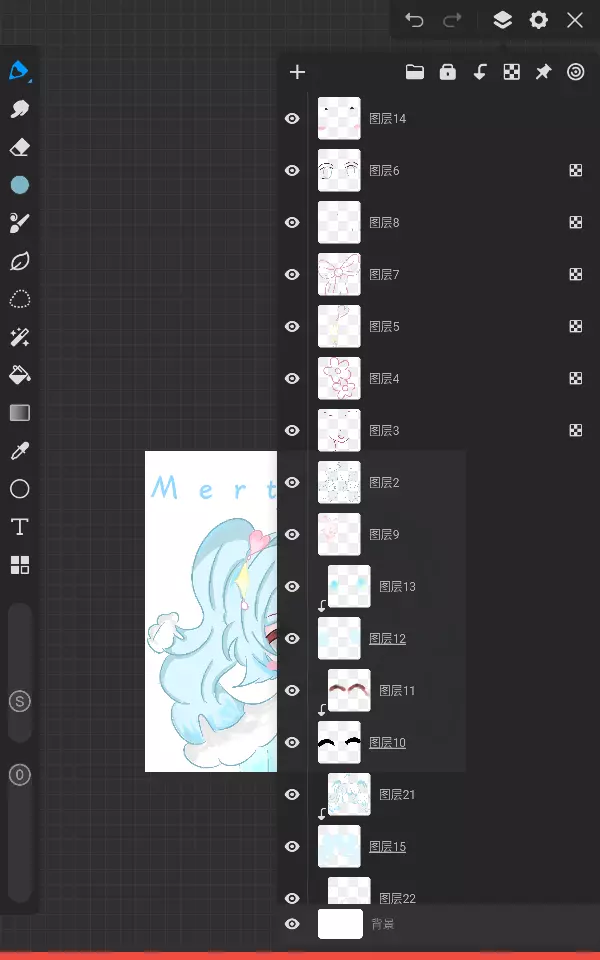600x960 pixels.
Task: Redo the last undone action
Action: pyautogui.click(x=452, y=20)
